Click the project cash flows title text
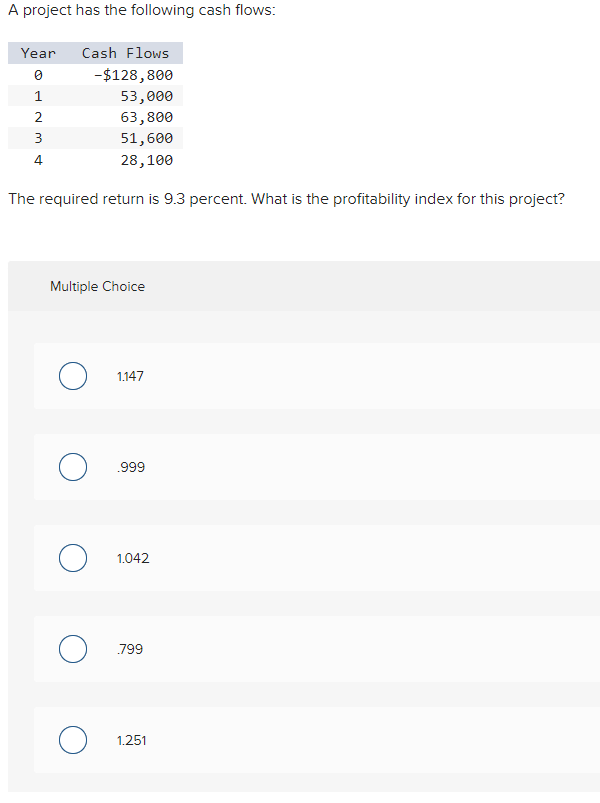 pos(143,10)
